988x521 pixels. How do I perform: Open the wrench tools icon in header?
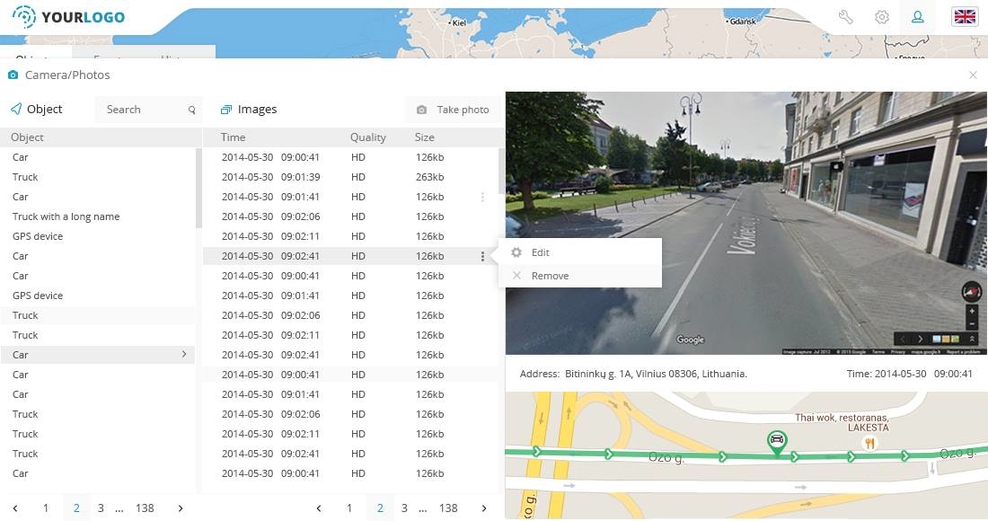846,17
